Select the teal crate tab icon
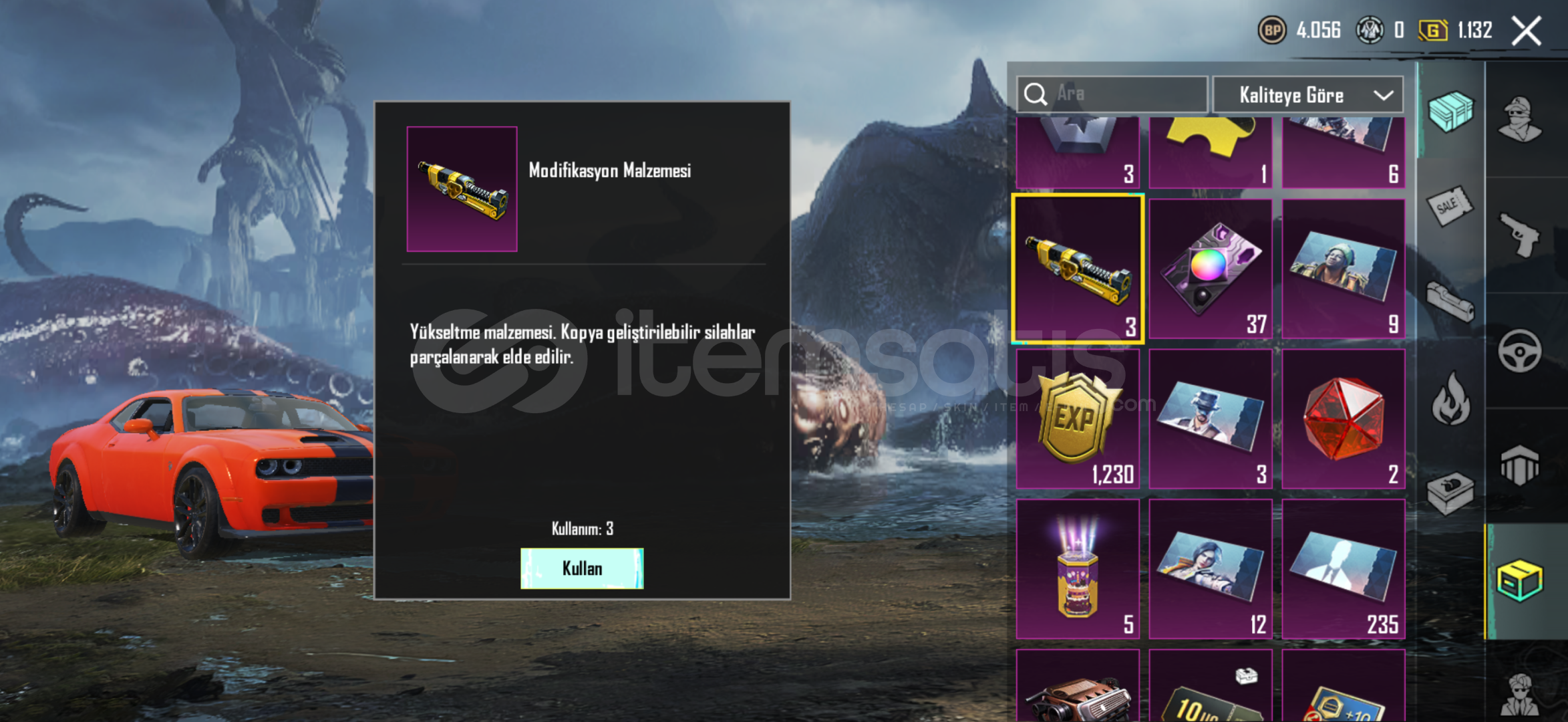Screen dimensions: 1568x722 pyautogui.click(x=1450, y=111)
